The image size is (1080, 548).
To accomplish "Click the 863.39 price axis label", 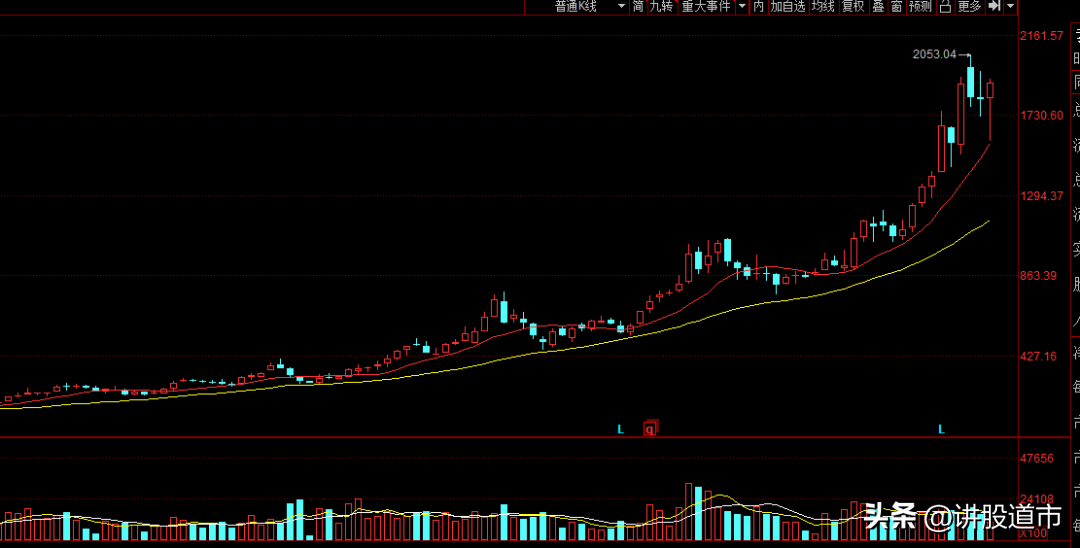I will pyautogui.click(x=1040, y=276).
